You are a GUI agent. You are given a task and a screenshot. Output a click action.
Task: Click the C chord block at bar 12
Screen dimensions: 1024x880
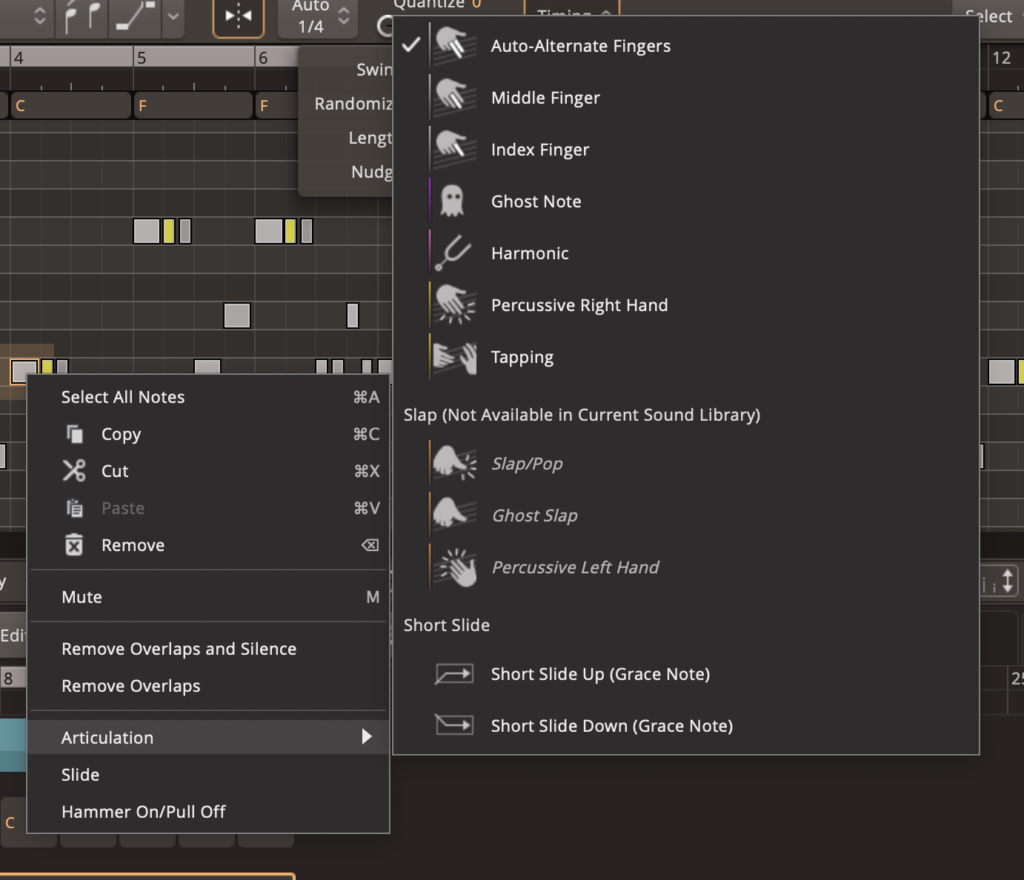[1004, 105]
